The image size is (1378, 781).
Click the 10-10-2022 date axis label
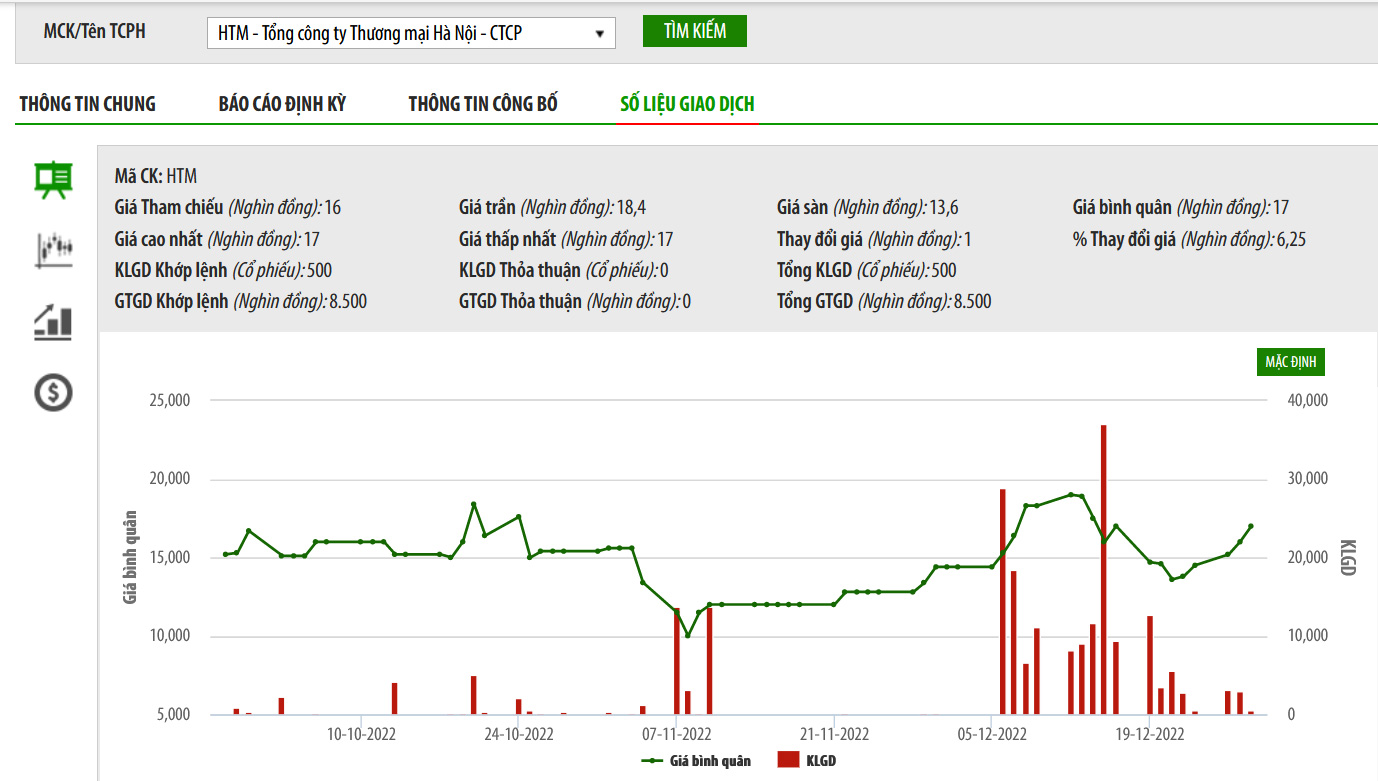coord(362,735)
